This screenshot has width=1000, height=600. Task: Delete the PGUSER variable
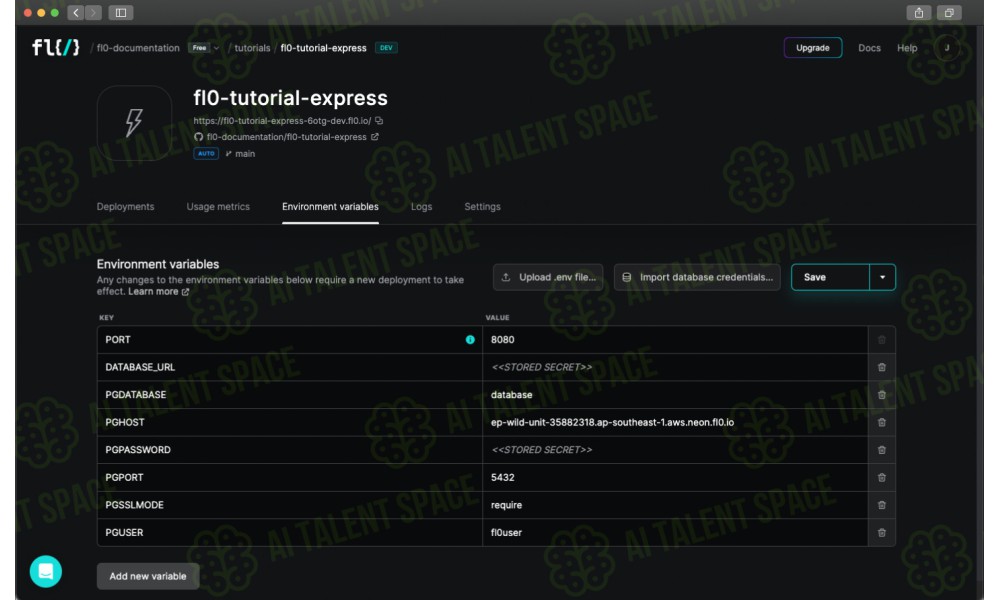tap(881, 532)
